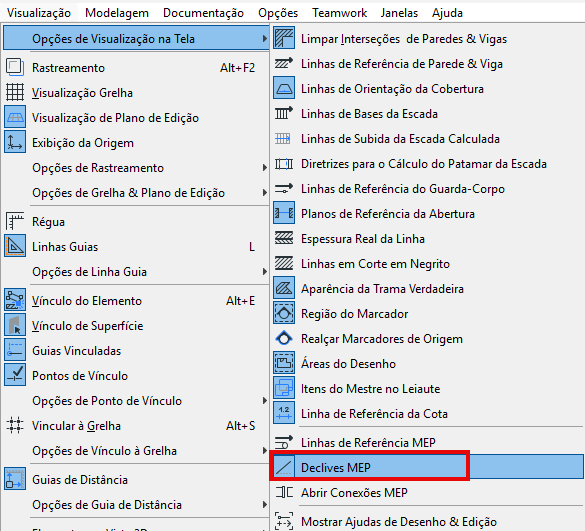Open the Documentação menu
Screen dimensions: 585x531
[x=203, y=13]
